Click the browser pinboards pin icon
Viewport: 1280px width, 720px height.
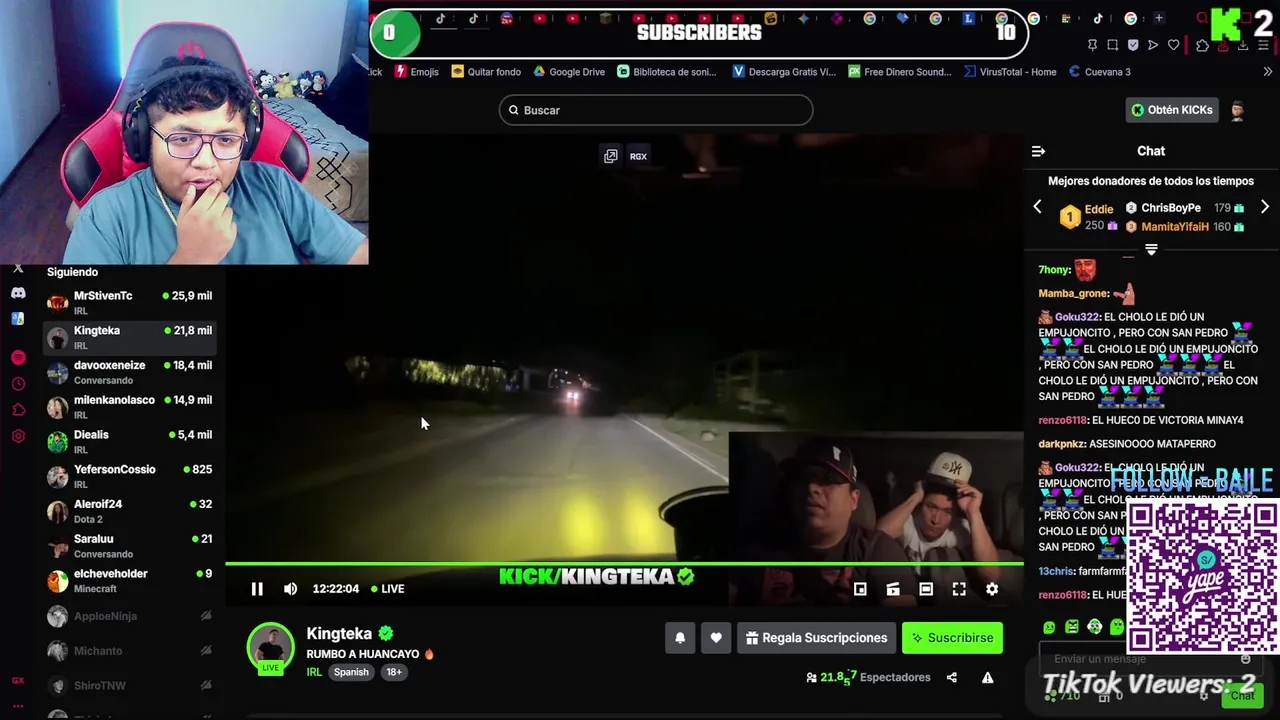tap(1092, 45)
